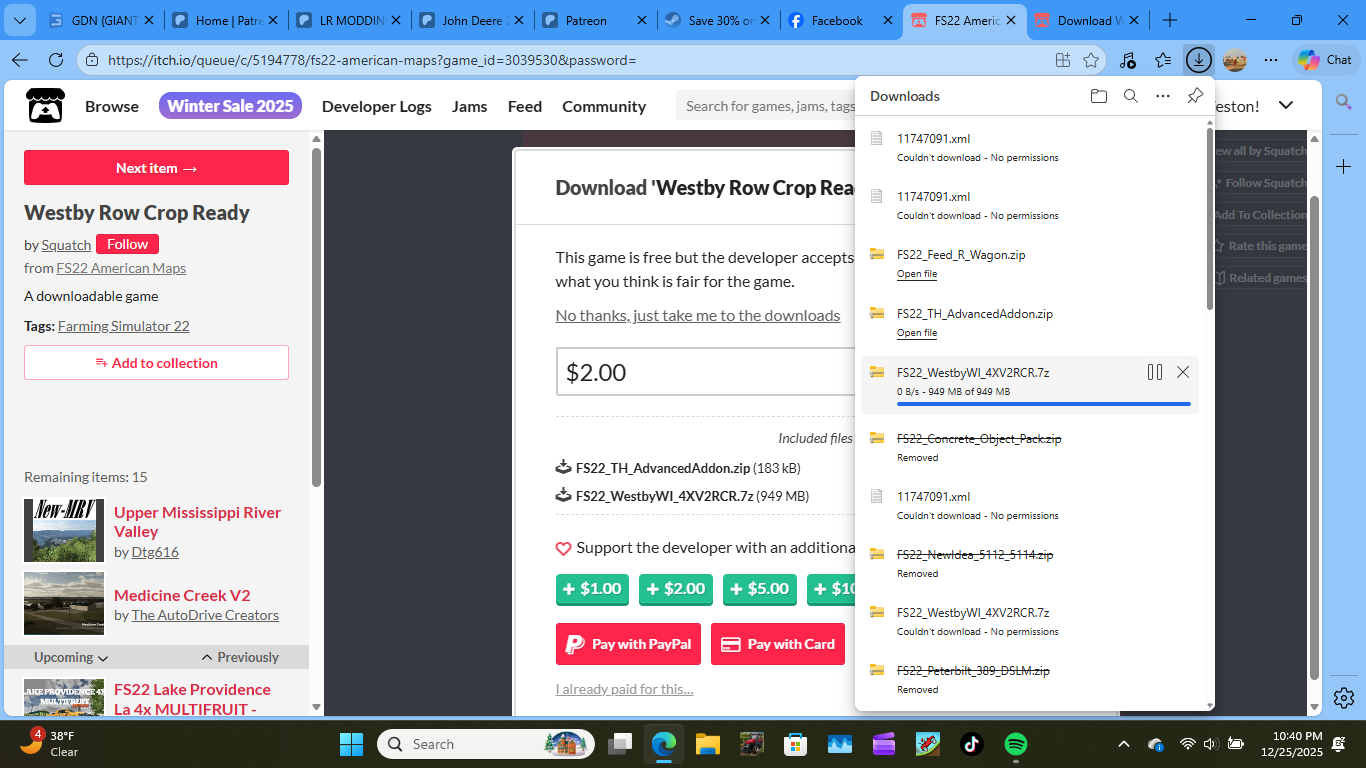Add $1.00 tip button
1366x768 pixels.
pos(592,588)
